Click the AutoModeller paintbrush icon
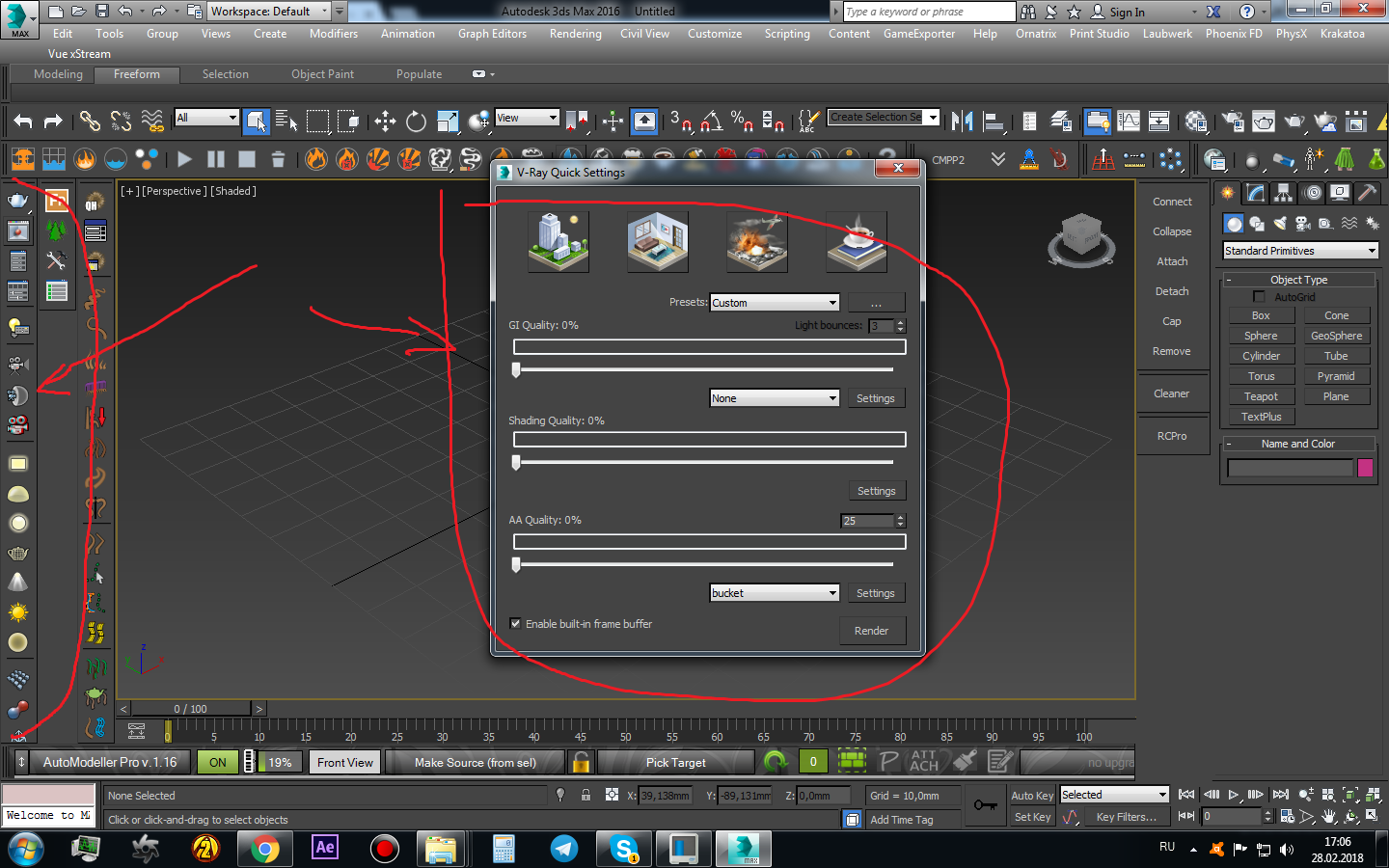This screenshot has width=1389, height=868. click(x=964, y=762)
